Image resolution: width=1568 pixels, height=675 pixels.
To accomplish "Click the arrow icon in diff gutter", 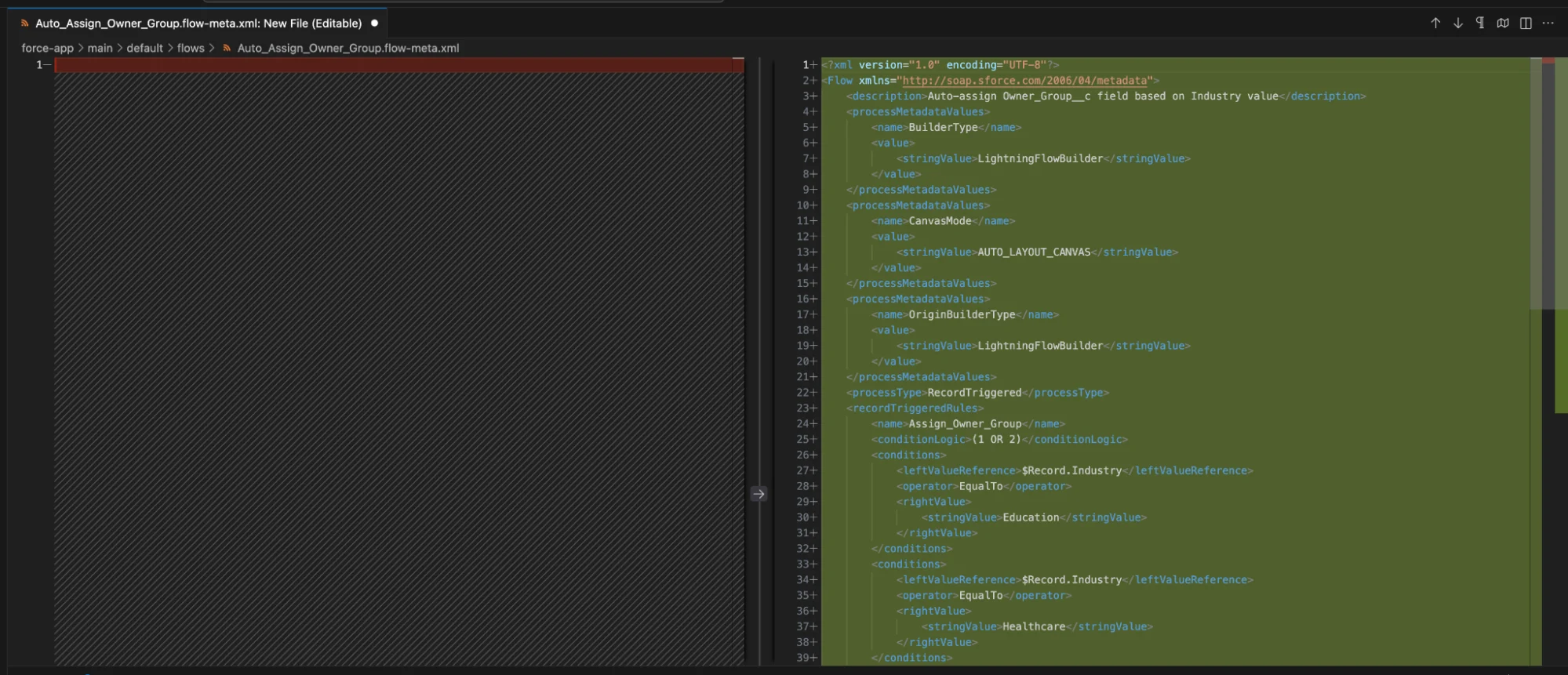I will tap(759, 494).
